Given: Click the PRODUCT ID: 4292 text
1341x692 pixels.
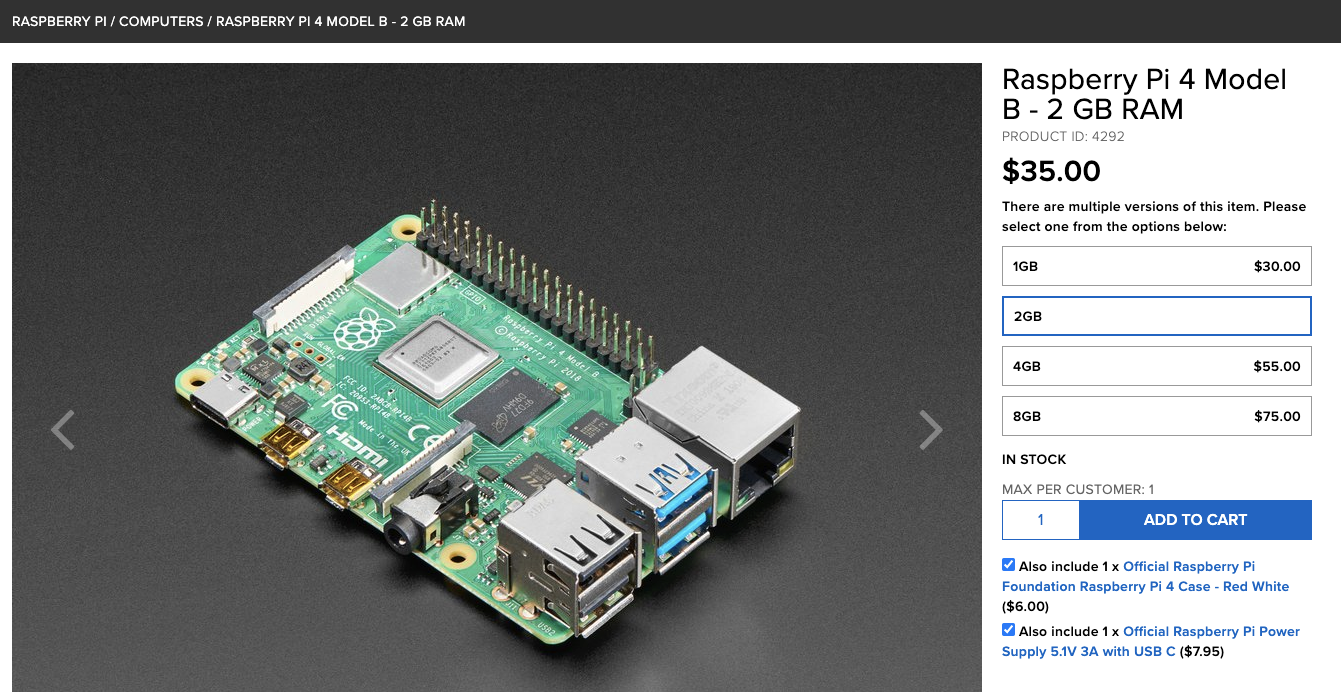Looking at the screenshot, I should [1063, 136].
